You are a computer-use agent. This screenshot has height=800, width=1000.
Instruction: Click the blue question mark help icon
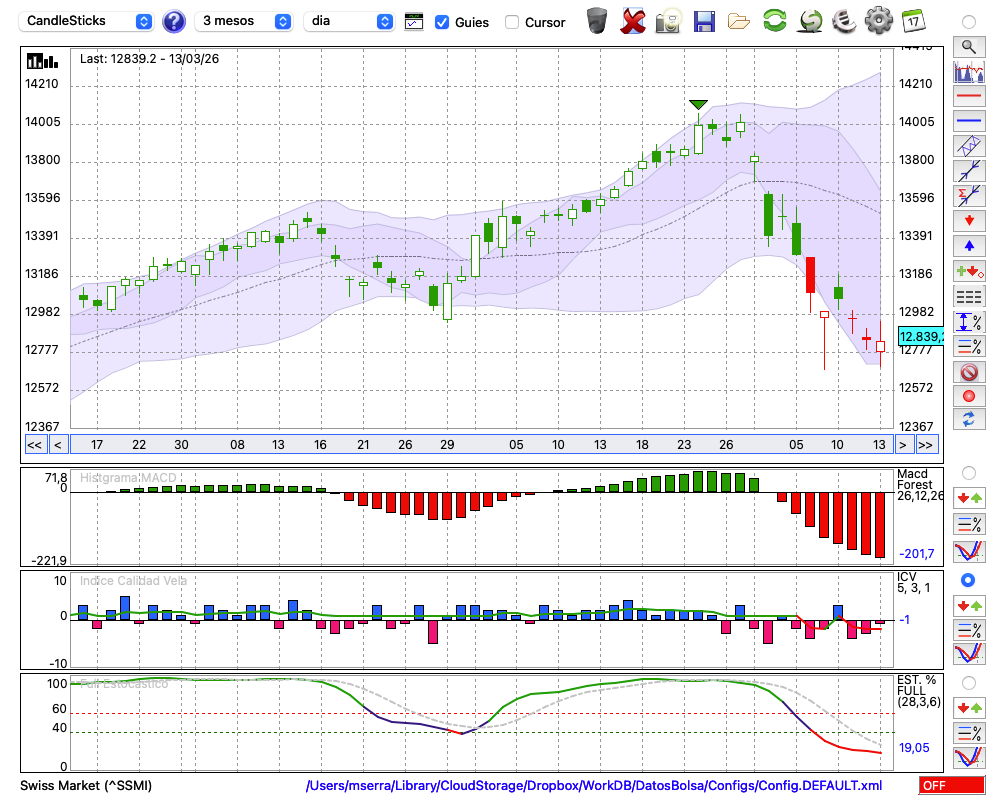pyautogui.click(x=174, y=21)
